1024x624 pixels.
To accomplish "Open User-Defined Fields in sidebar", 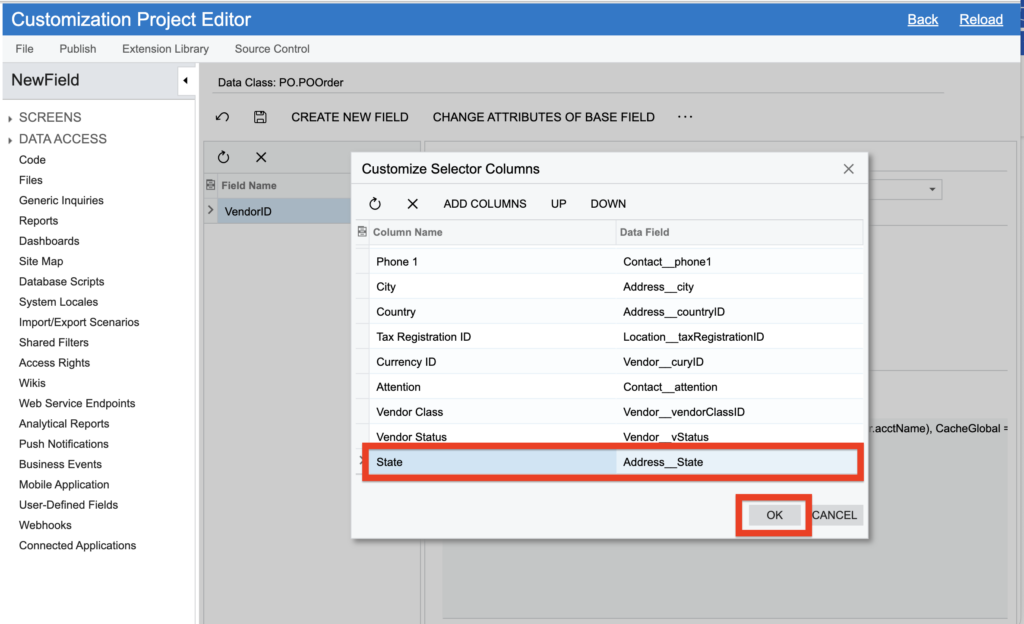I will click(68, 505).
